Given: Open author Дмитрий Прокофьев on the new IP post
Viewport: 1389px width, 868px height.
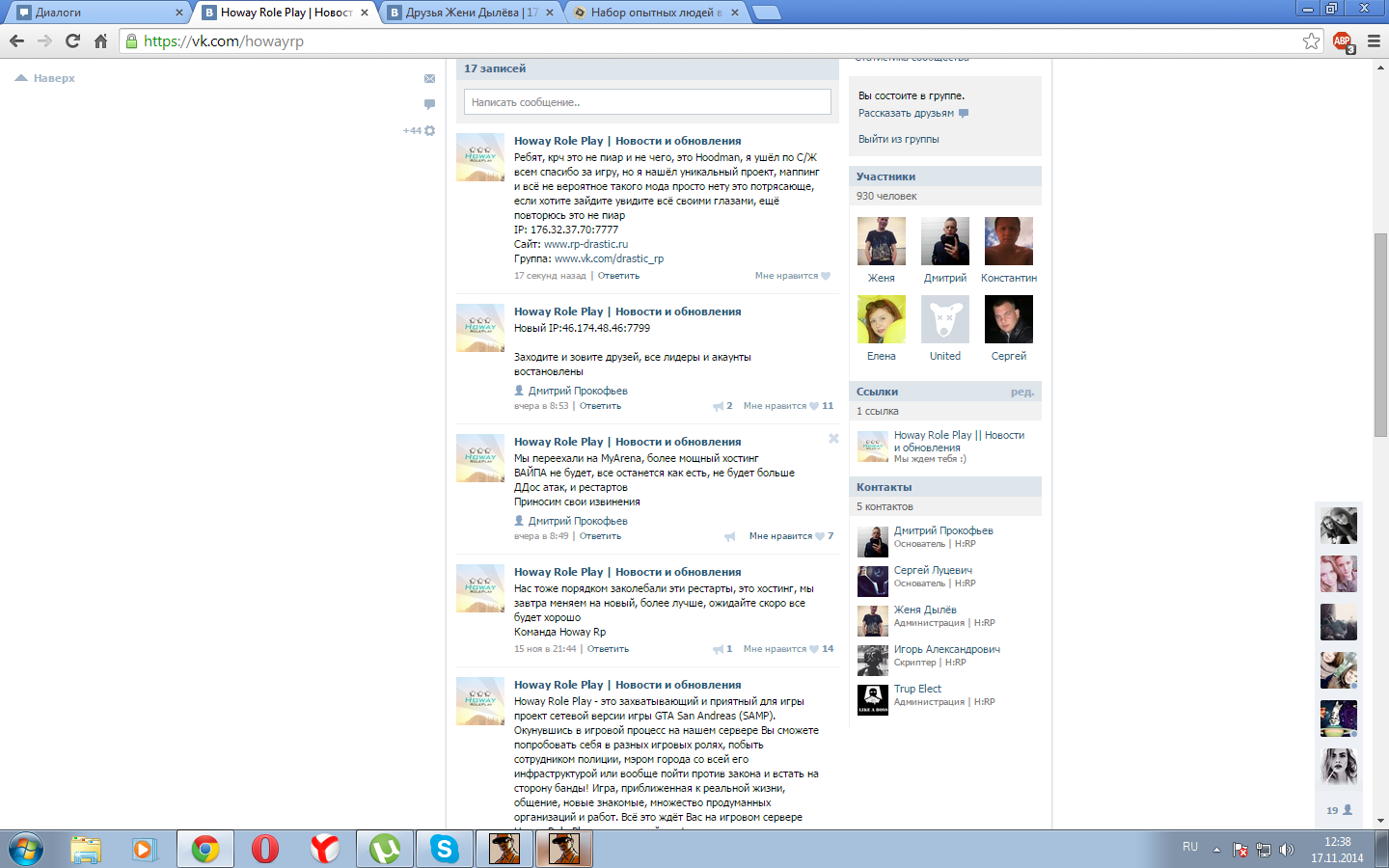Looking at the screenshot, I should [578, 391].
